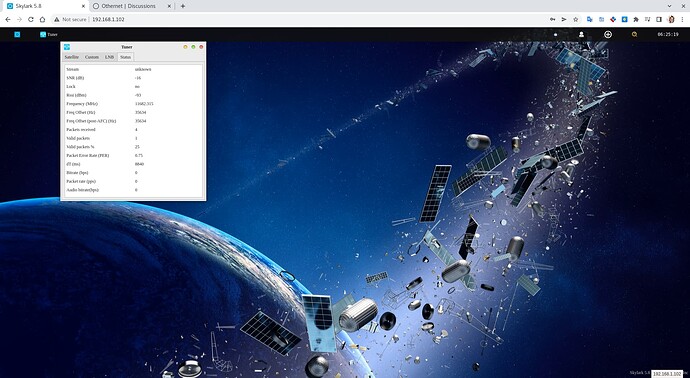
Task: Click the share page arrow icon
Action: click(564, 19)
